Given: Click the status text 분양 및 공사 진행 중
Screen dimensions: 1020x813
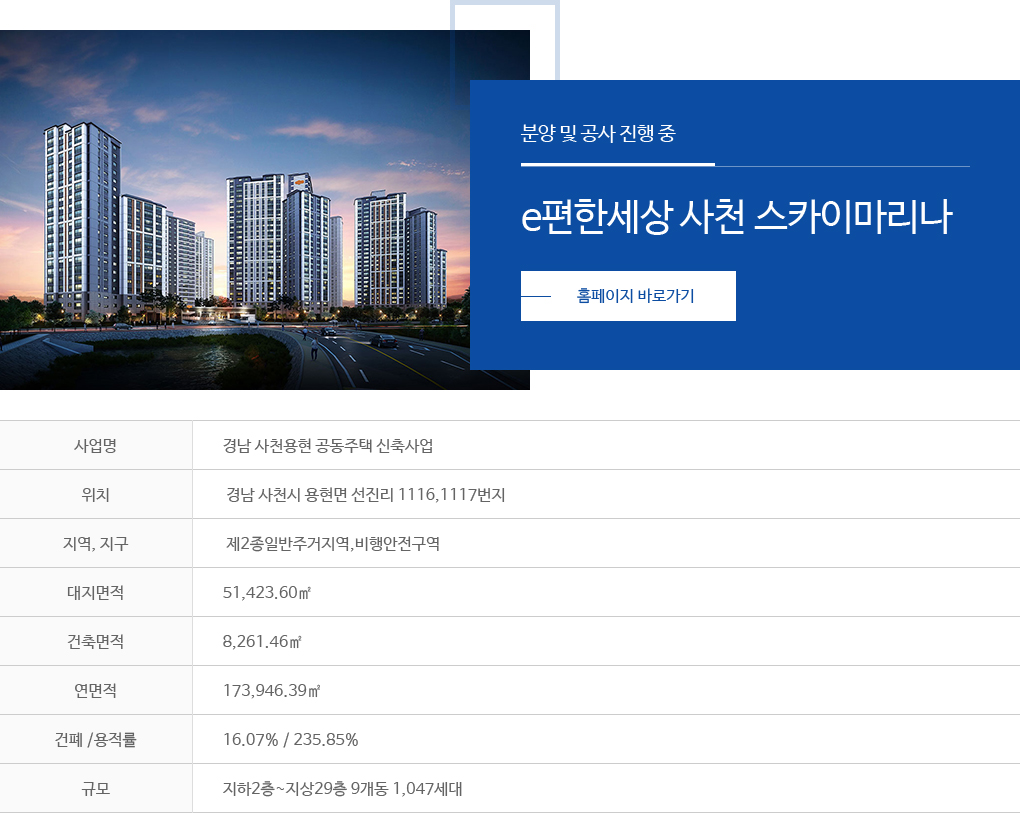Looking at the screenshot, I should tap(598, 133).
